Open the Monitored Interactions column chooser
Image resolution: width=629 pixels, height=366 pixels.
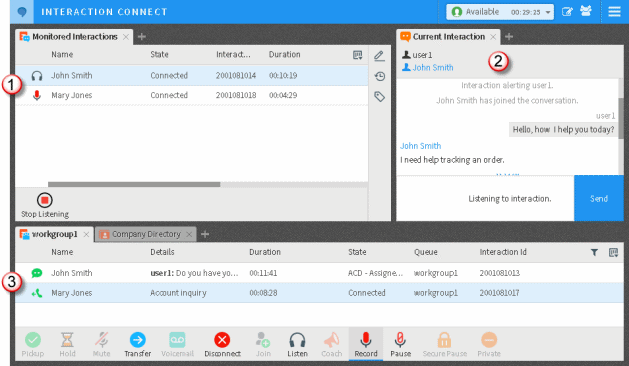[x=357, y=55]
